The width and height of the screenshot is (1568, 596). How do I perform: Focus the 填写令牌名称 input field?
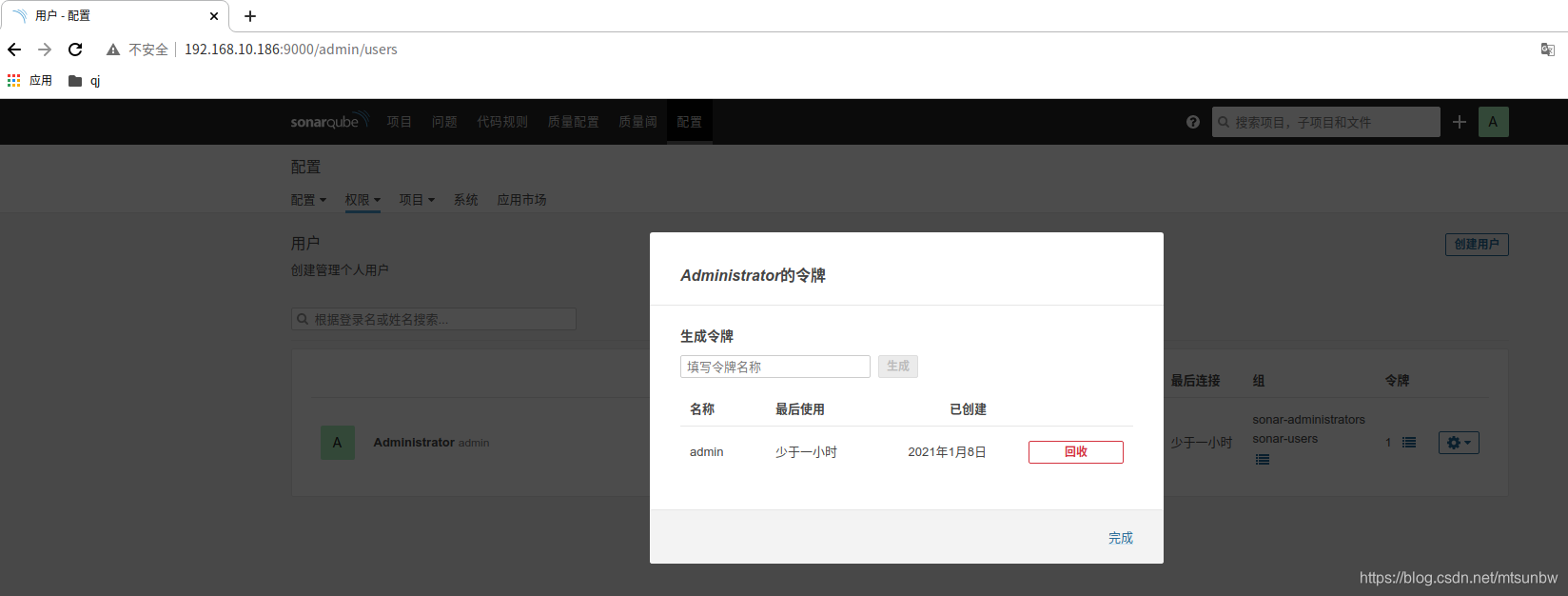pyautogui.click(x=775, y=367)
